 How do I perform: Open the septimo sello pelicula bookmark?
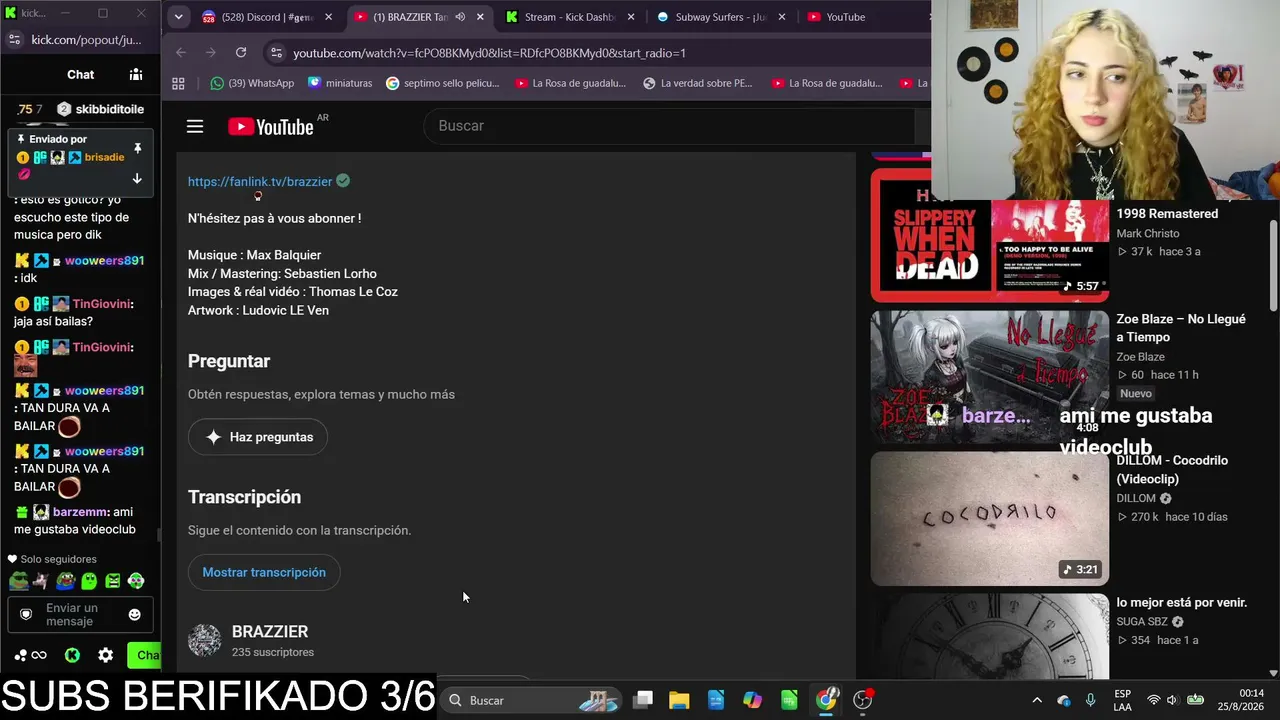click(442, 83)
